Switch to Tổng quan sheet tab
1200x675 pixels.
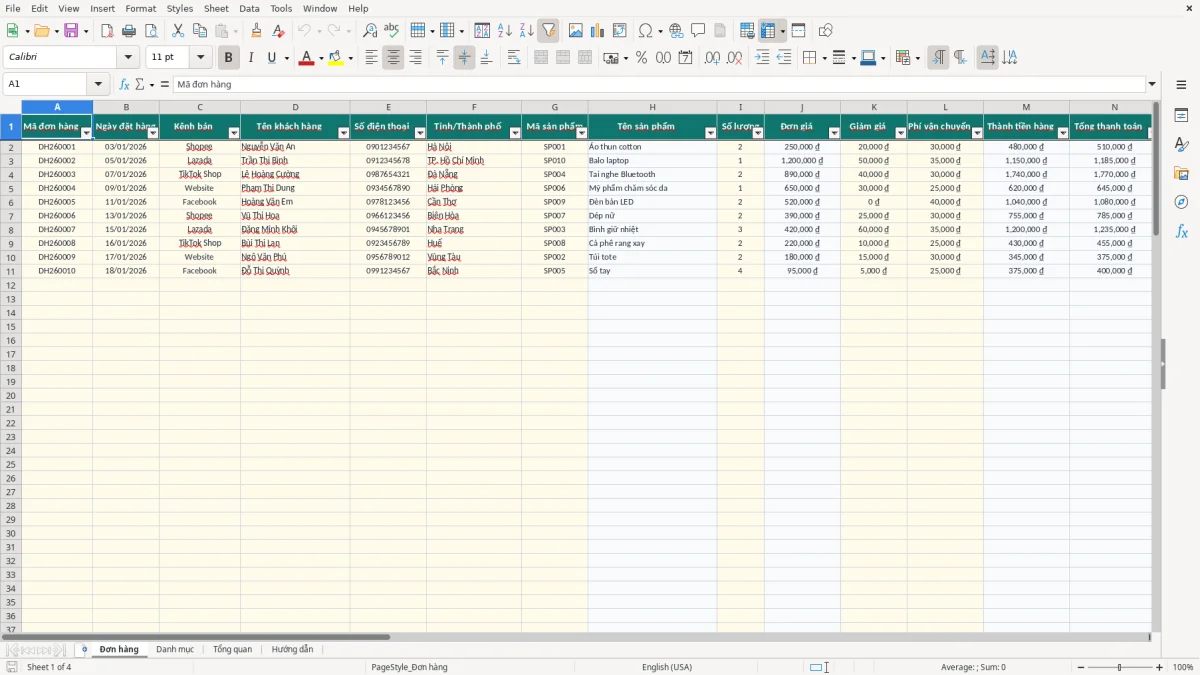pos(232,649)
